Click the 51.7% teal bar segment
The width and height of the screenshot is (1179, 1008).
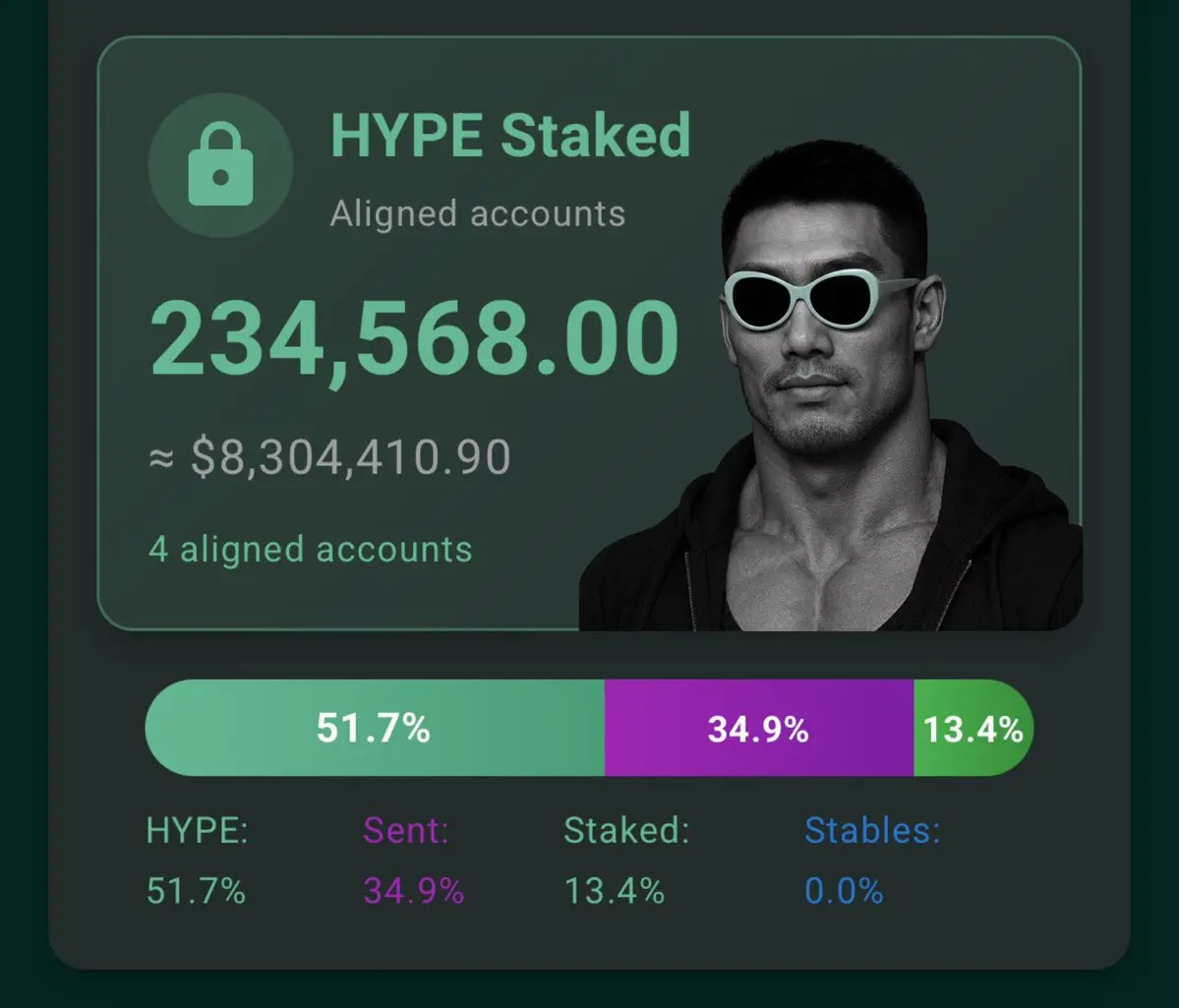pos(374,729)
